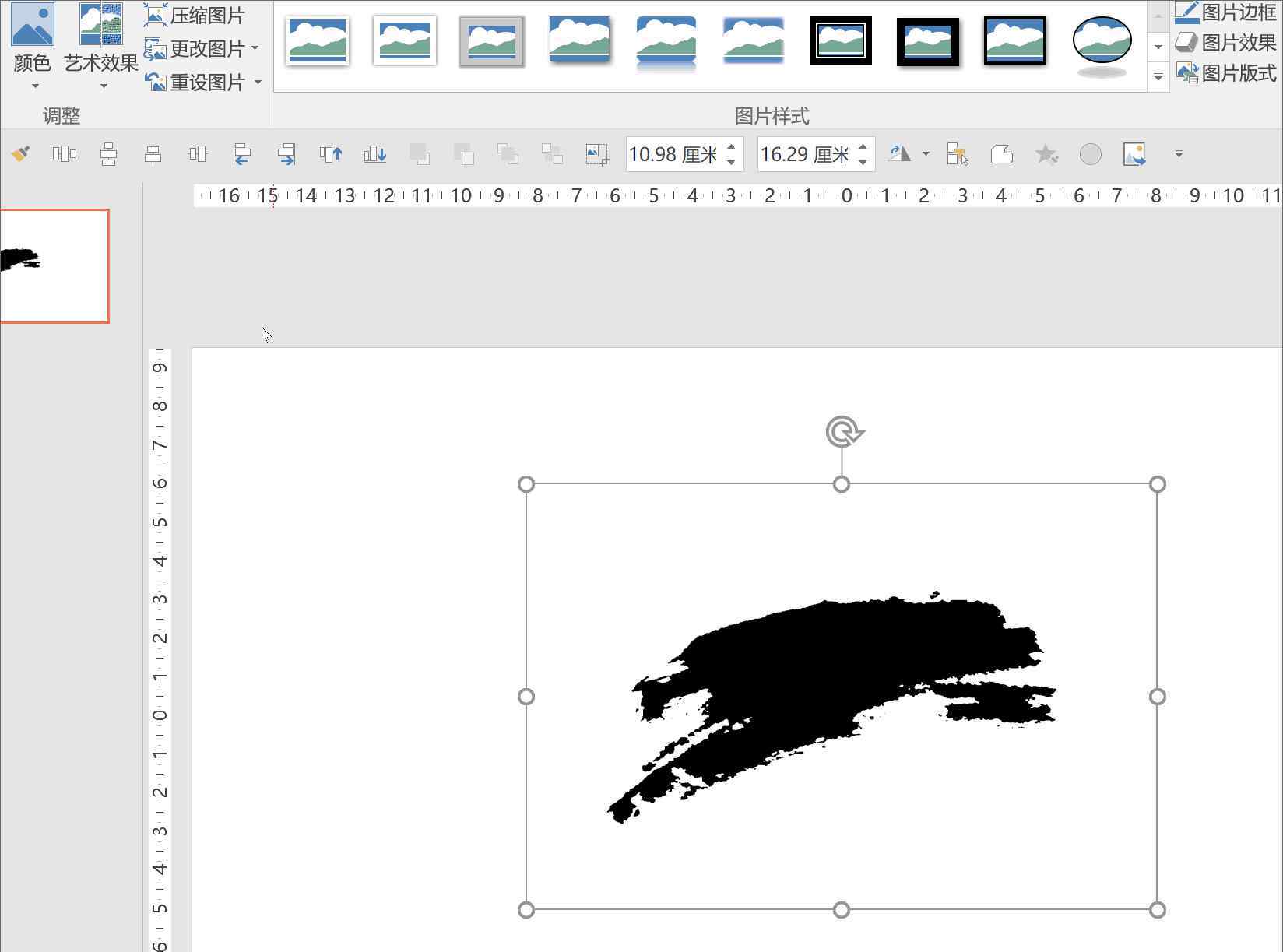The width and height of the screenshot is (1283, 952).
Task: Click Align Bottom icon with down arrow
Action: (375, 154)
